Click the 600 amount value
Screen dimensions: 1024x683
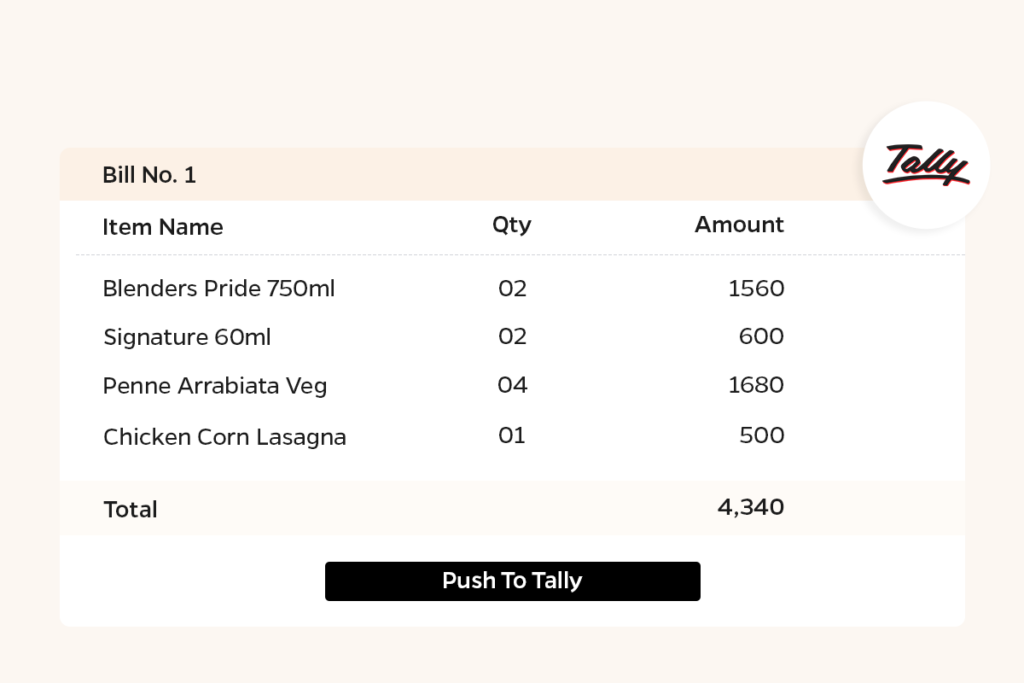tap(761, 337)
